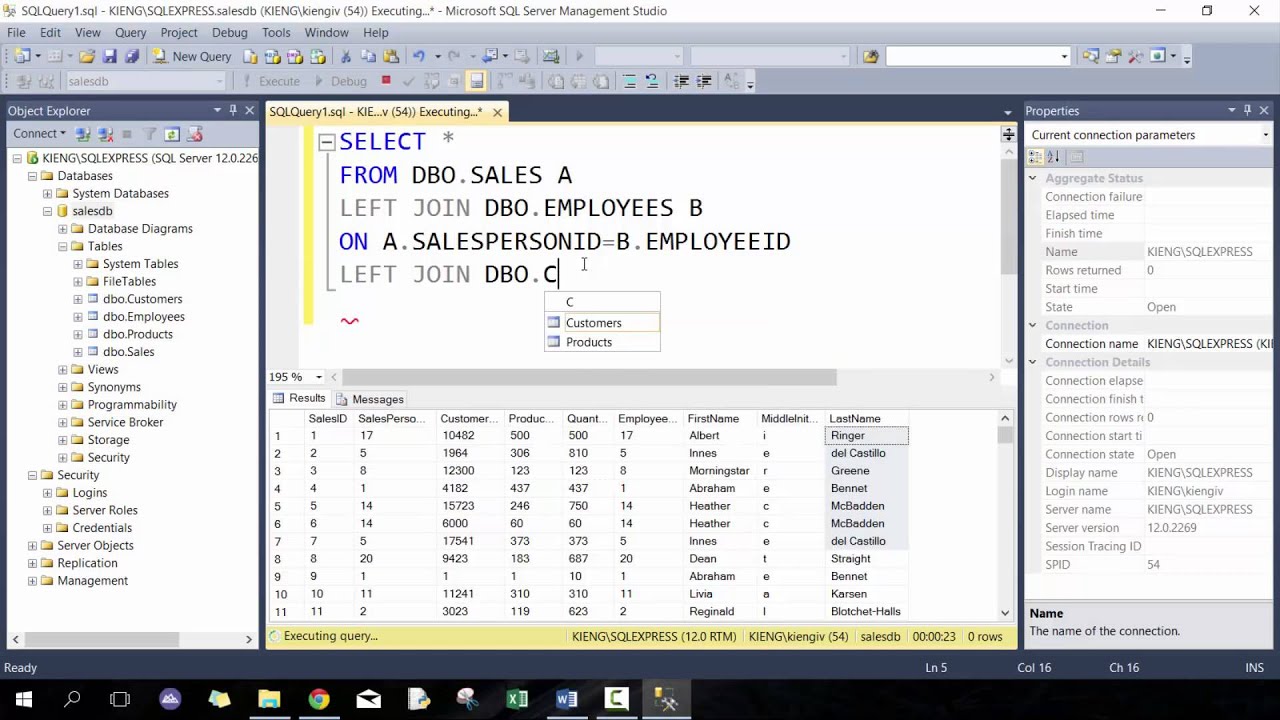This screenshot has height=720, width=1280.
Task: Select the dbo.Sales table in the tree
Action: pos(128,352)
